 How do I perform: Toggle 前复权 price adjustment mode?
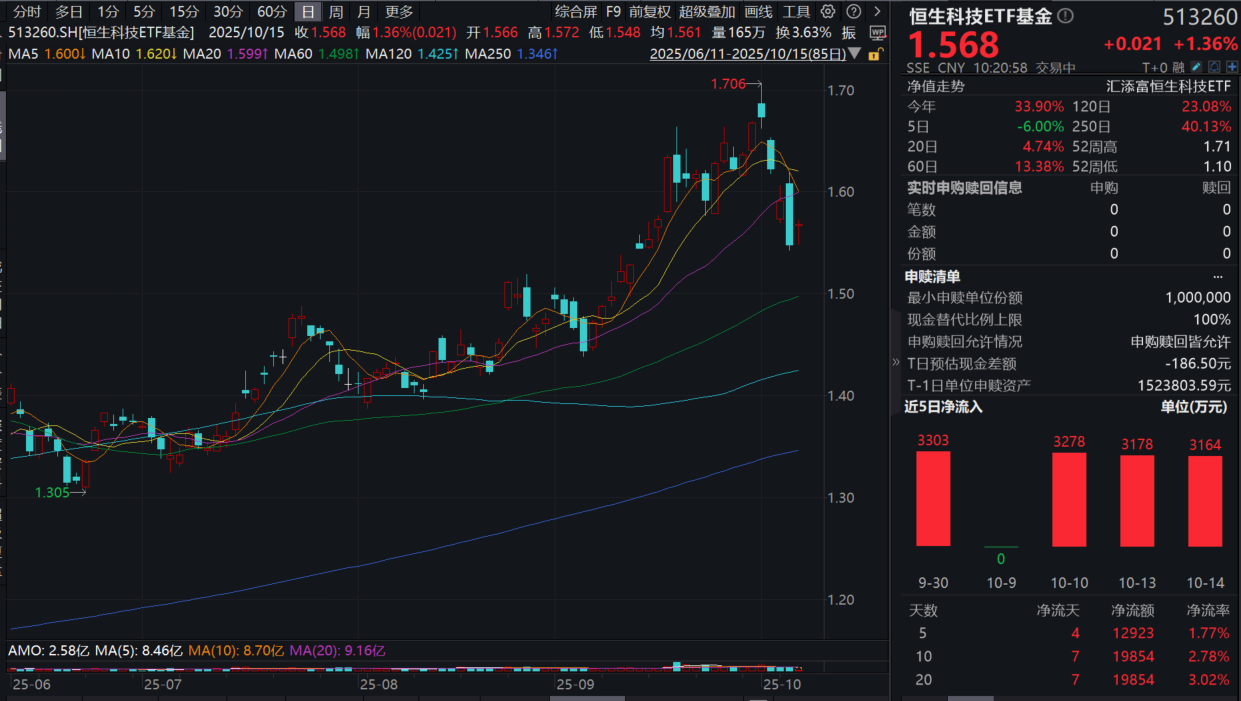650,12
